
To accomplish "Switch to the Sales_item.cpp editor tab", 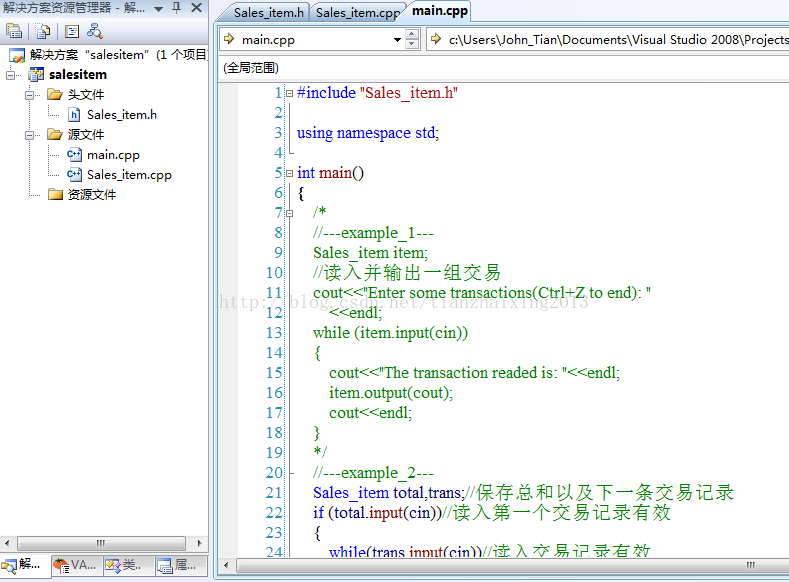I will point(357,13).
